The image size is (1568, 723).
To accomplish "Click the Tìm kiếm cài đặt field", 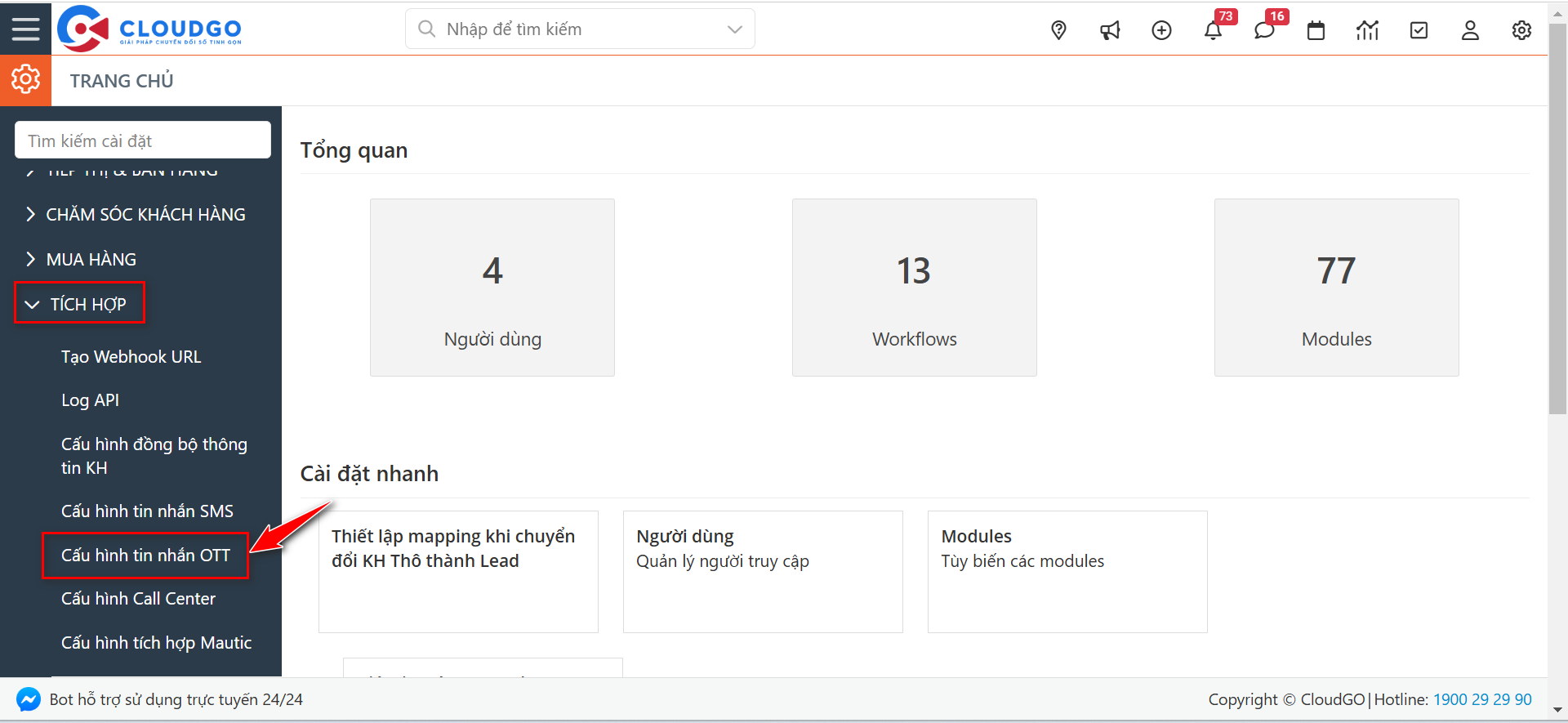I will (143, 141).
